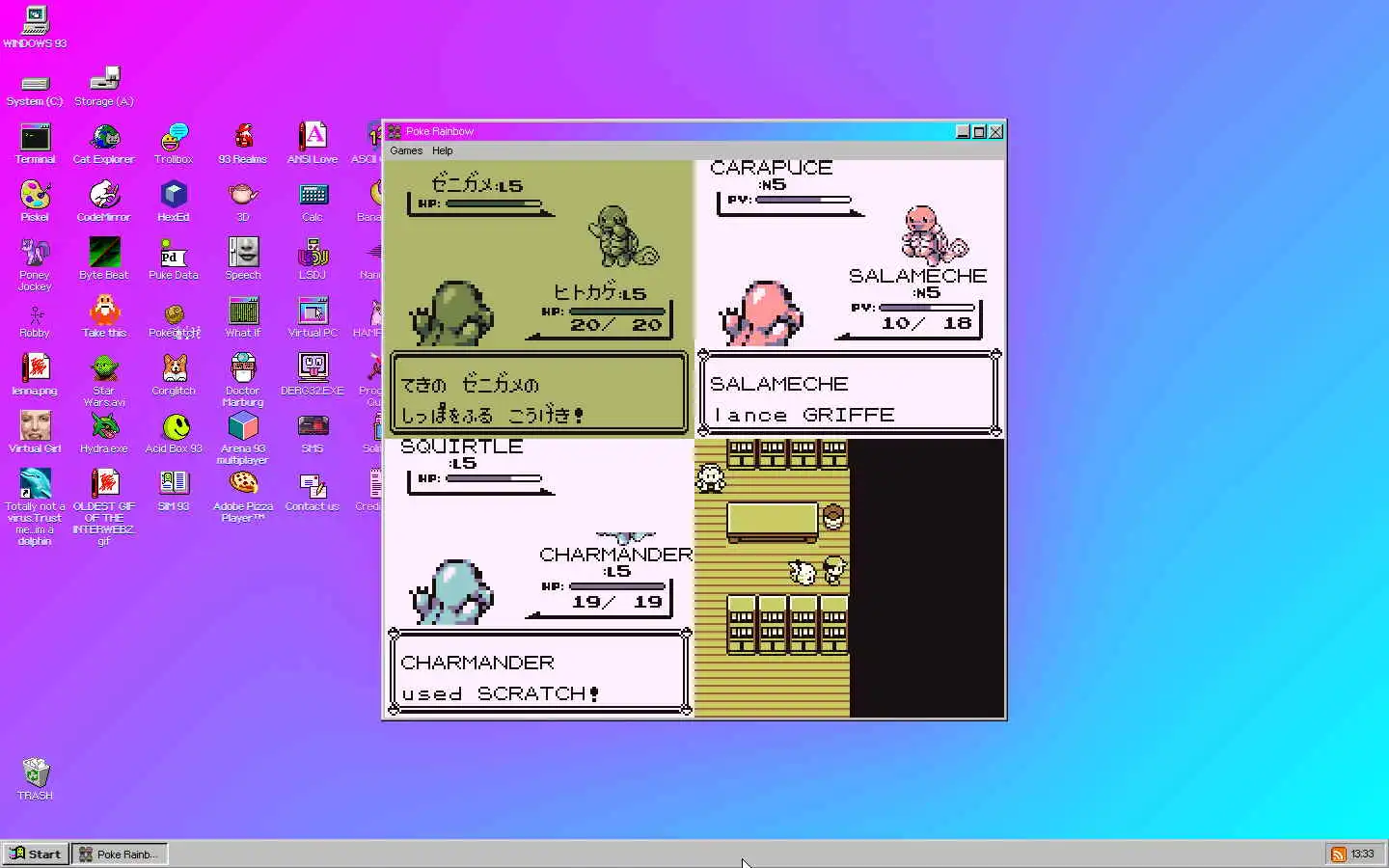The height and width of the screenshot is (868, 1389).
Task: Maximize the Poke Rainbow window
Action: click(x=979, y=131)
